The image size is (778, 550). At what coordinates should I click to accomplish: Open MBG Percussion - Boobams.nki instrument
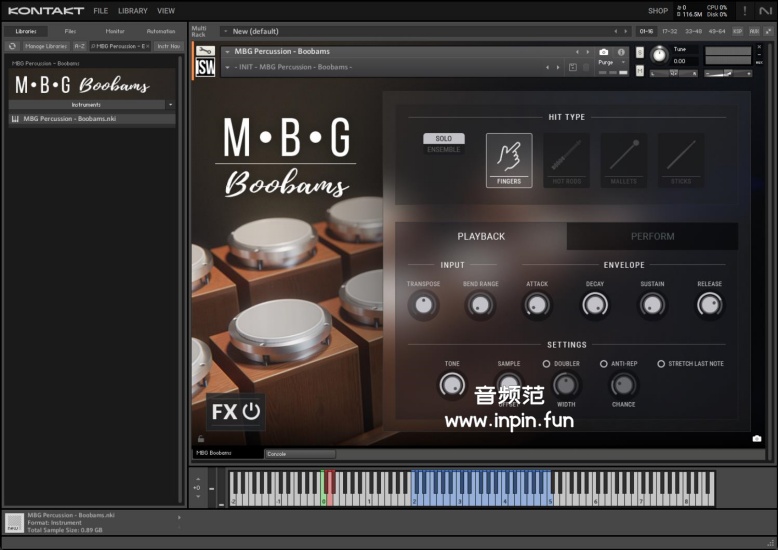70,119
